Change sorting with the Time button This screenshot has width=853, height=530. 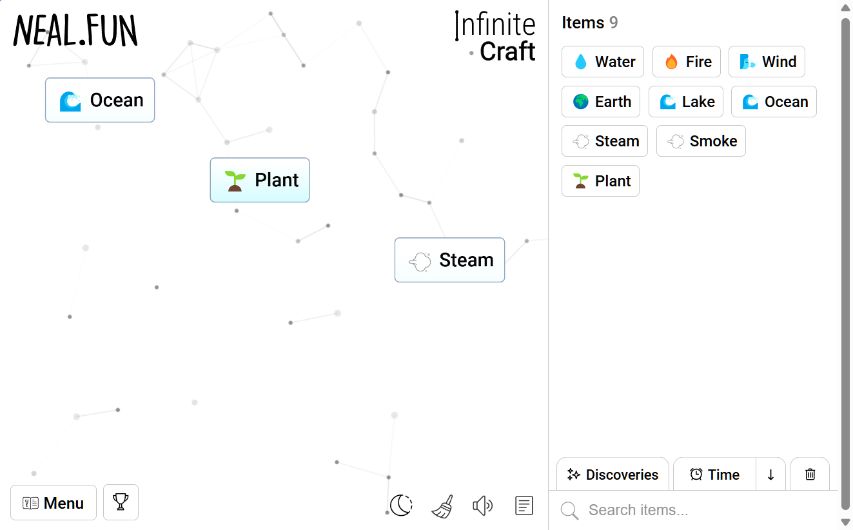point(714,474)
